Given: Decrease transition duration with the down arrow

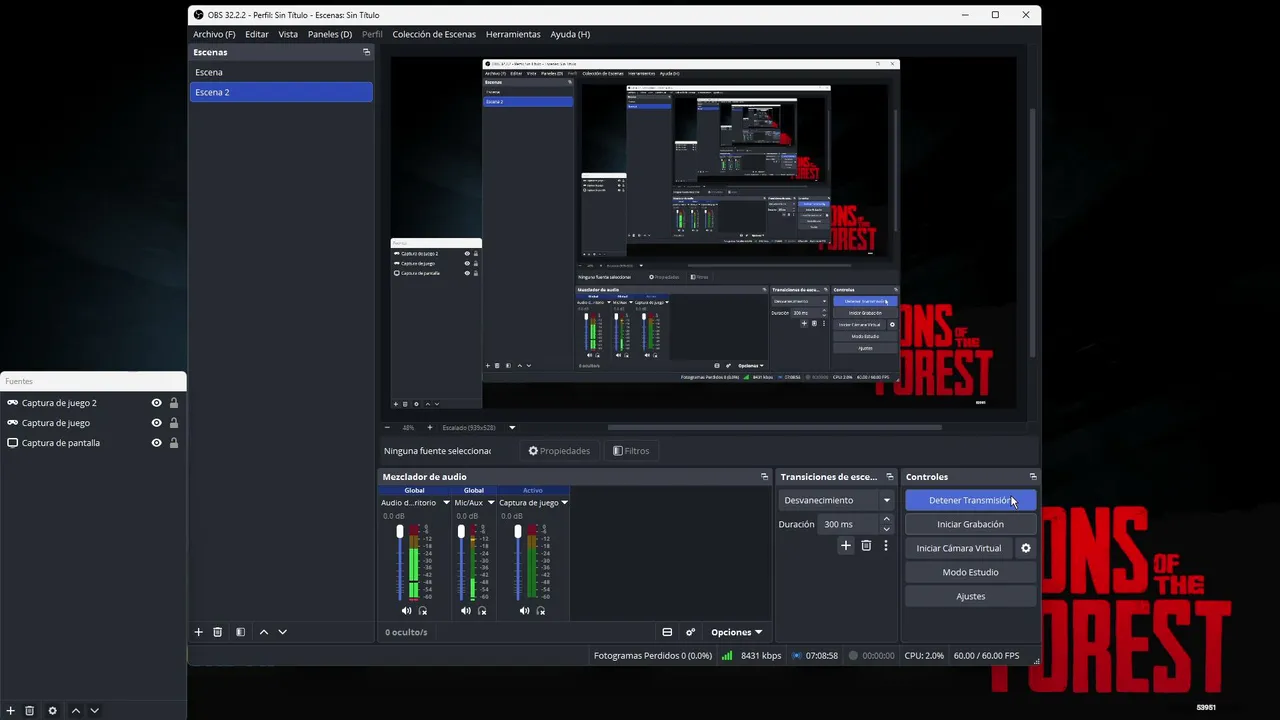Looking at the screenshot, I should pos(886,529).
